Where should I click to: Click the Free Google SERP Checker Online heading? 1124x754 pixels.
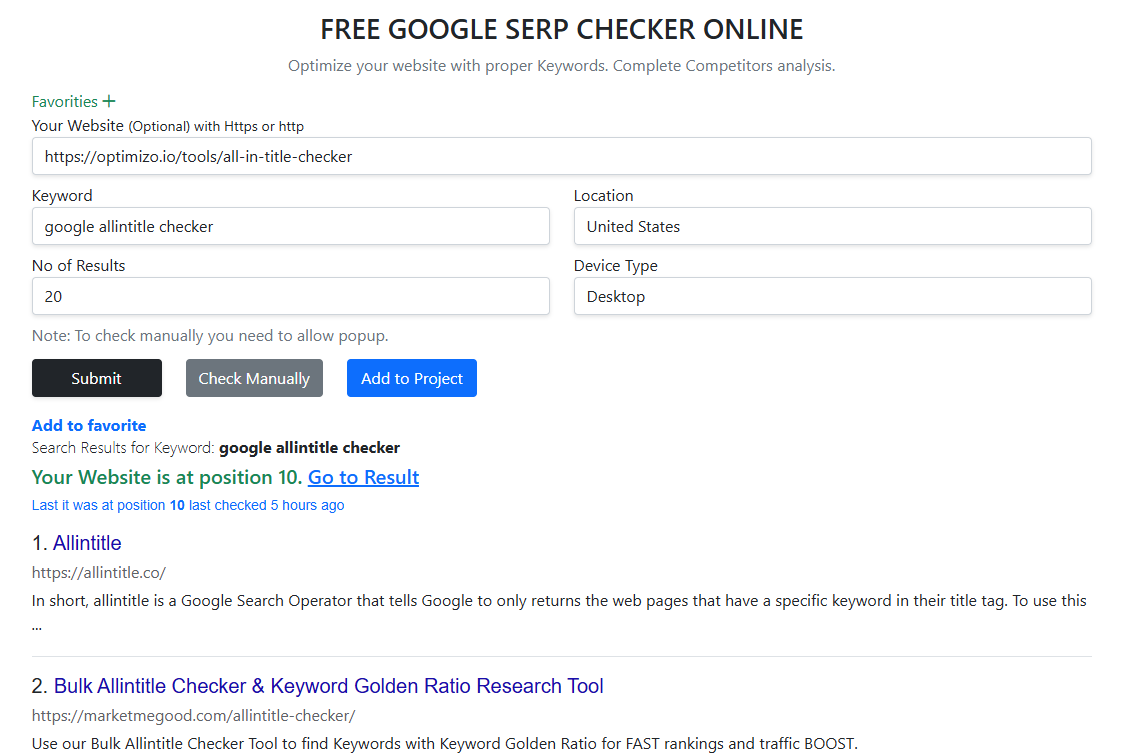[x=561, y=30]
